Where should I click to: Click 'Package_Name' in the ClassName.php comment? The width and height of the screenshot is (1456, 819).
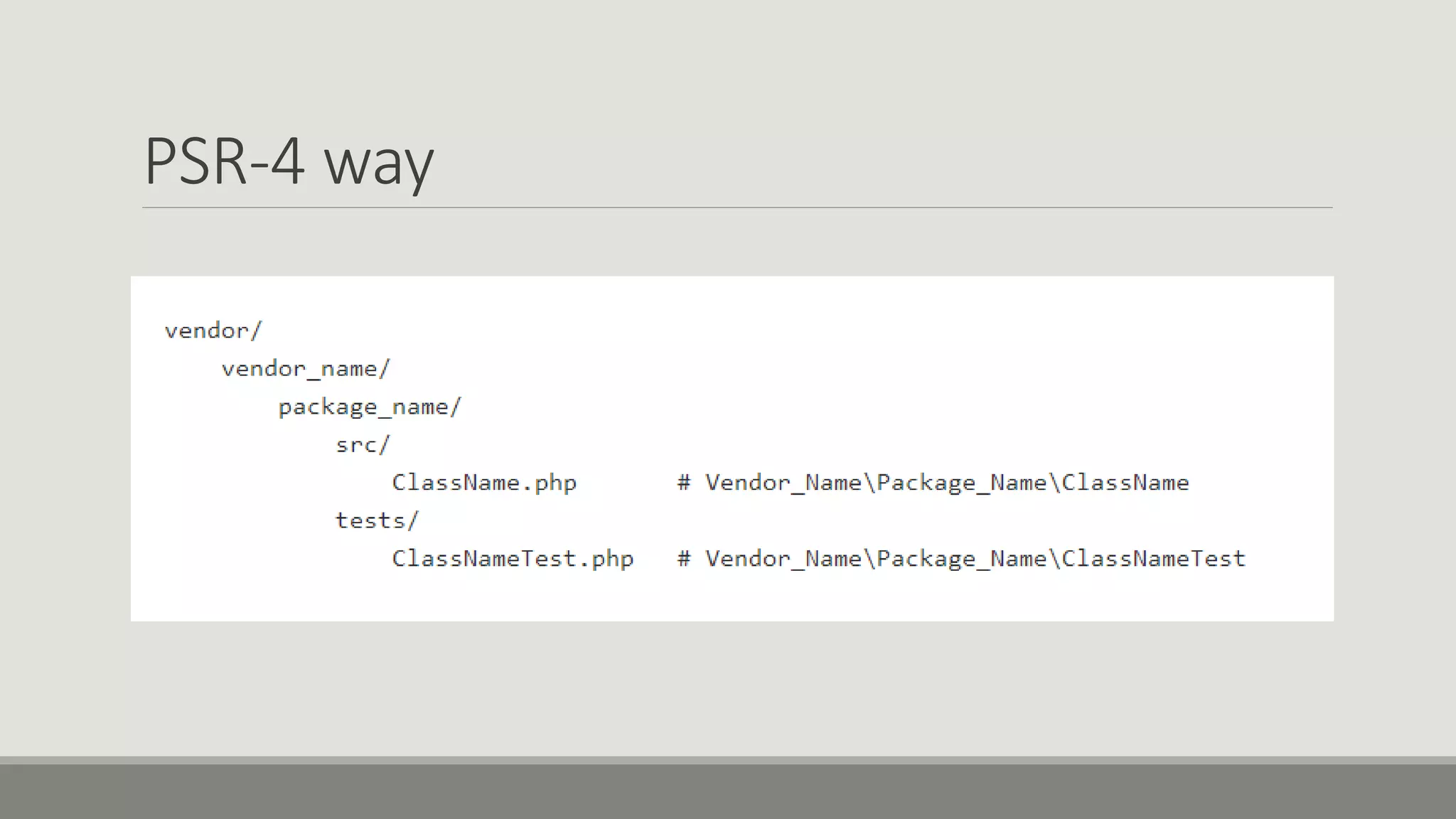tap(961, 483)
